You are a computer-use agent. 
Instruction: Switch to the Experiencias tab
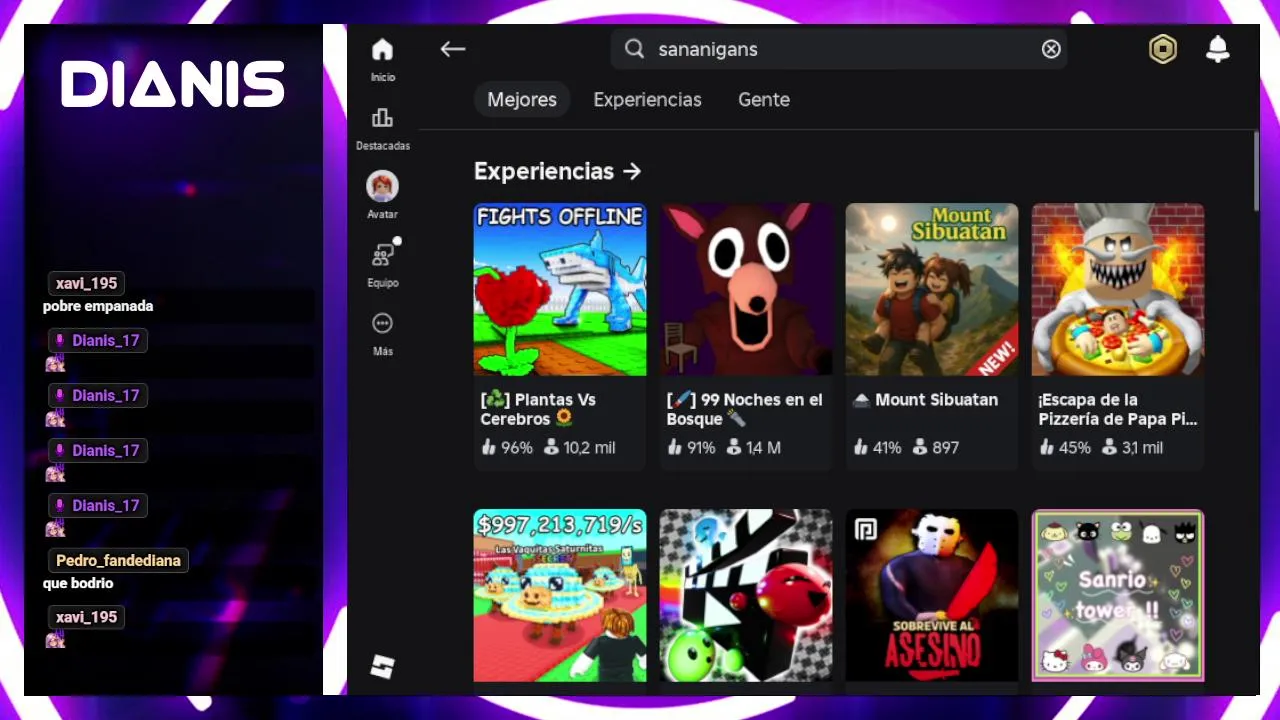click(x=648, y=100)
